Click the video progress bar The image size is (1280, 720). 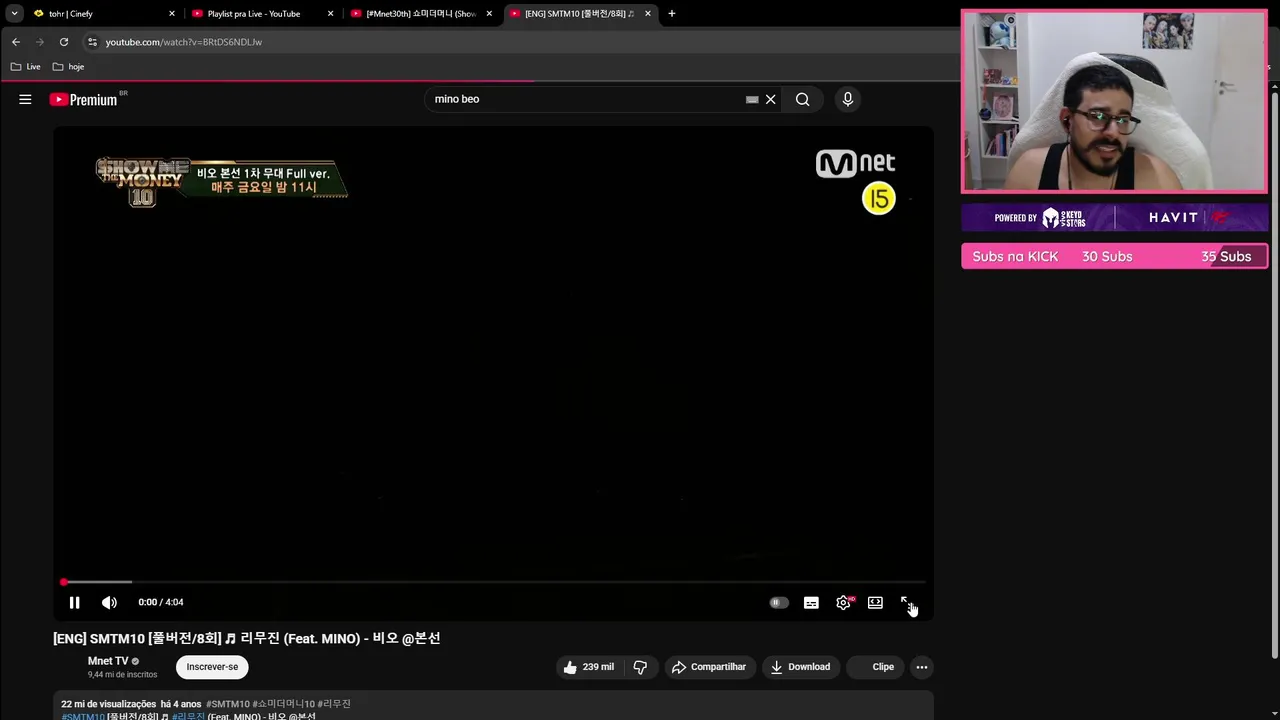pyautogui.click(x=494, y=581)
